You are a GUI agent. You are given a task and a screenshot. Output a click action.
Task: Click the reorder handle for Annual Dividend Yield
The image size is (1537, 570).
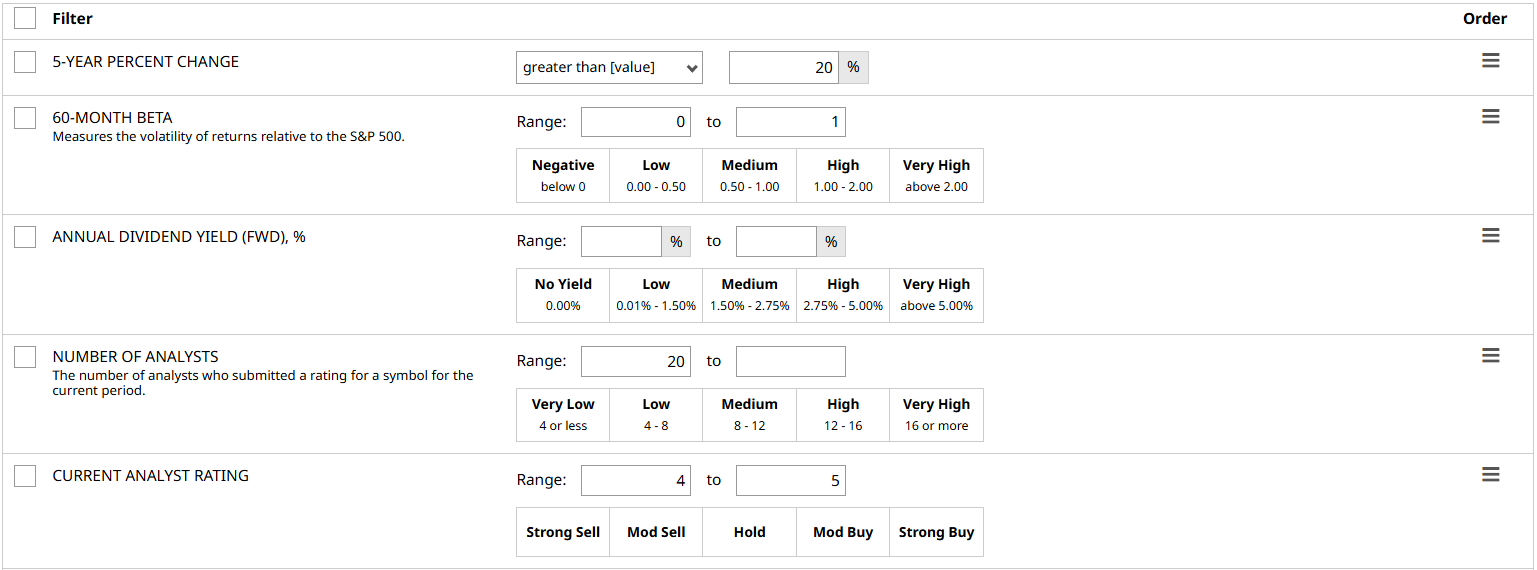1490,236
